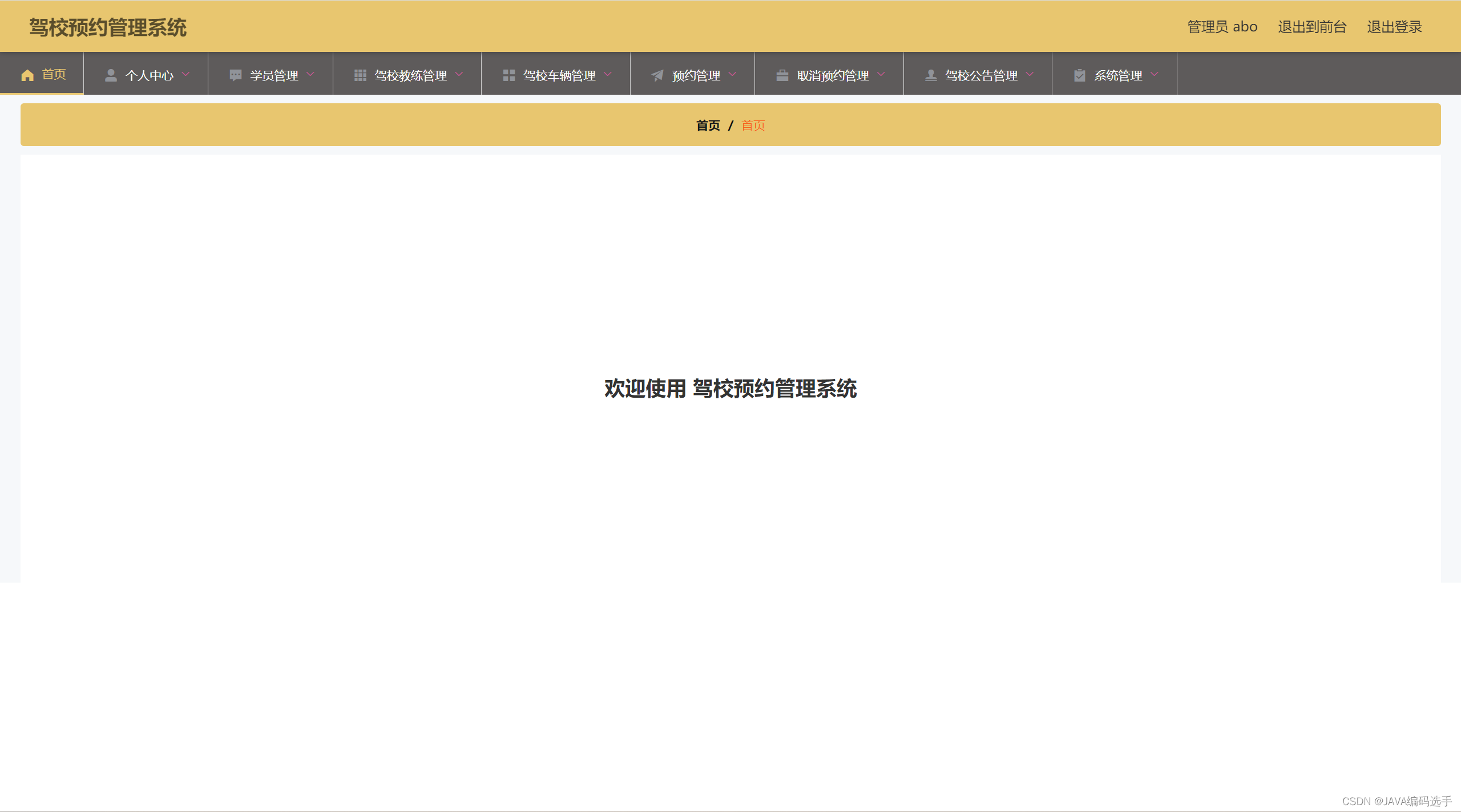The image size is (1461, 812).
Task: Select the person icon beside 个人中心
Action: [x=110, y=74]
